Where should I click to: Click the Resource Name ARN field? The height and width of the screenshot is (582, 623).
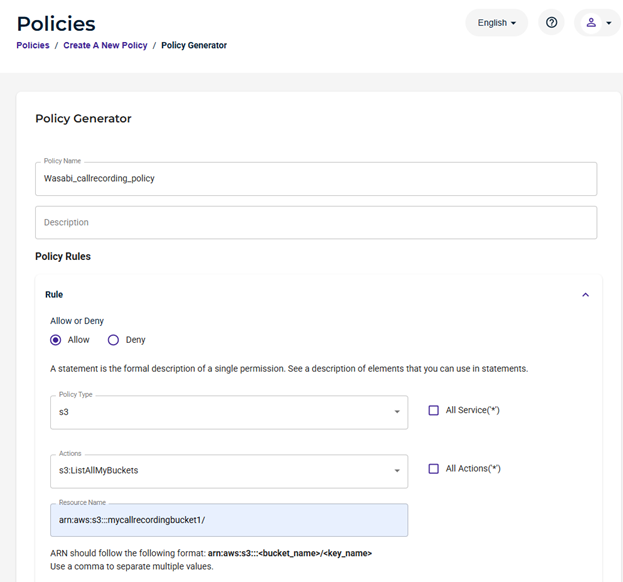pyautogui.click(x=229, y=520)
